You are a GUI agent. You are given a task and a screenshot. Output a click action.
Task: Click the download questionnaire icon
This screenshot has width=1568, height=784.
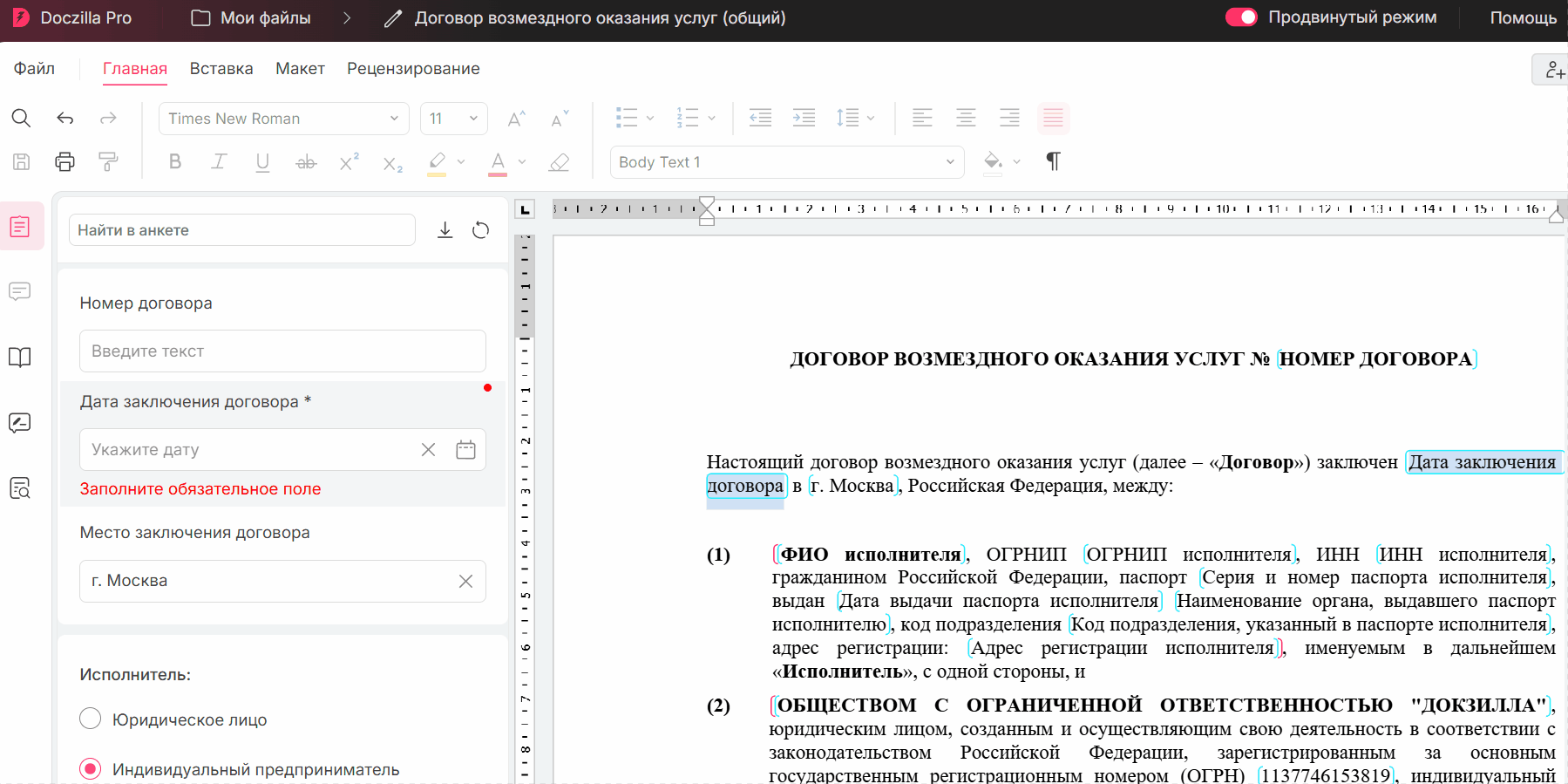445,230
